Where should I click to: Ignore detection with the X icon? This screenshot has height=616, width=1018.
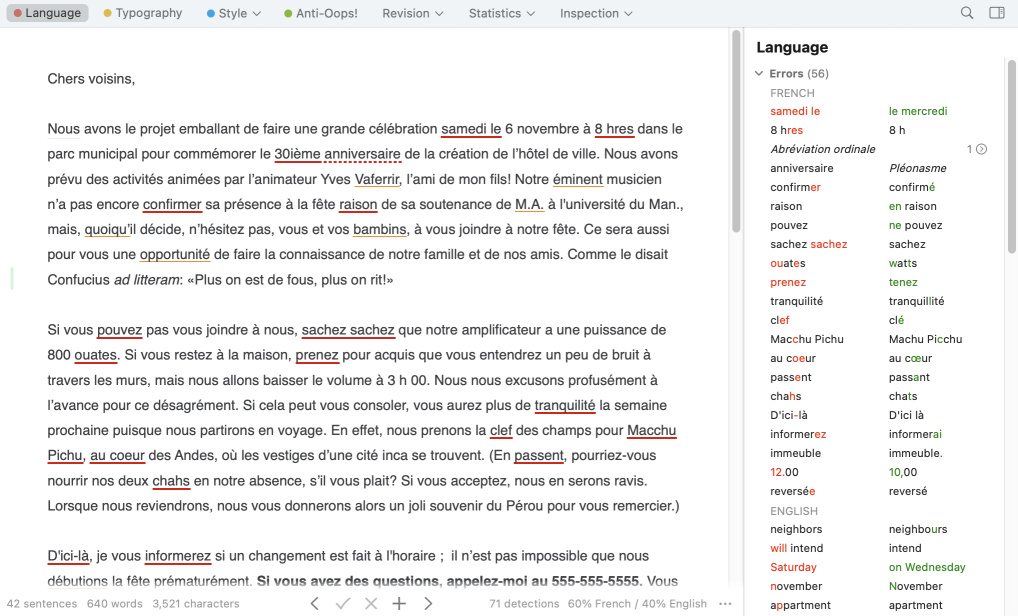tap(371, 603)
